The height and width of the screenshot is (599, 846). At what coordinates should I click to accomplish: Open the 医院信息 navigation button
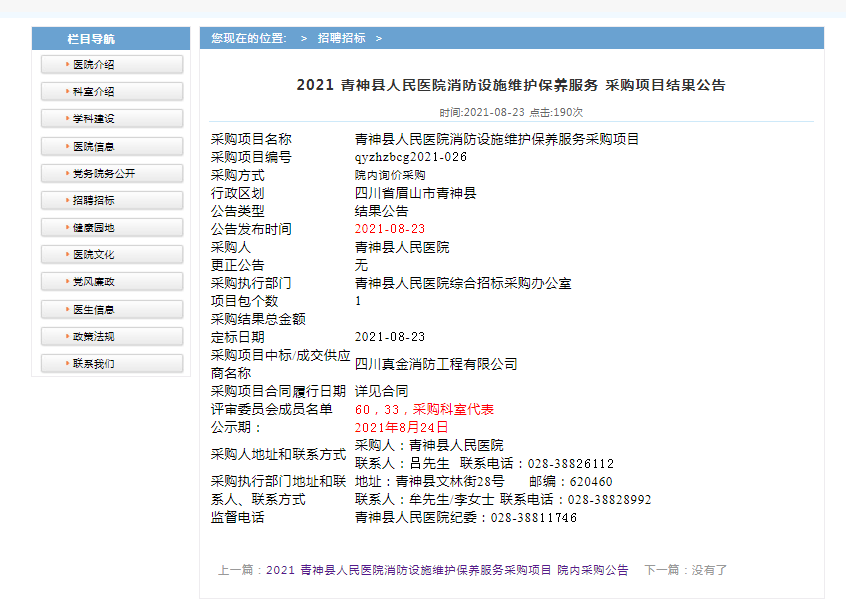(111, 146)
